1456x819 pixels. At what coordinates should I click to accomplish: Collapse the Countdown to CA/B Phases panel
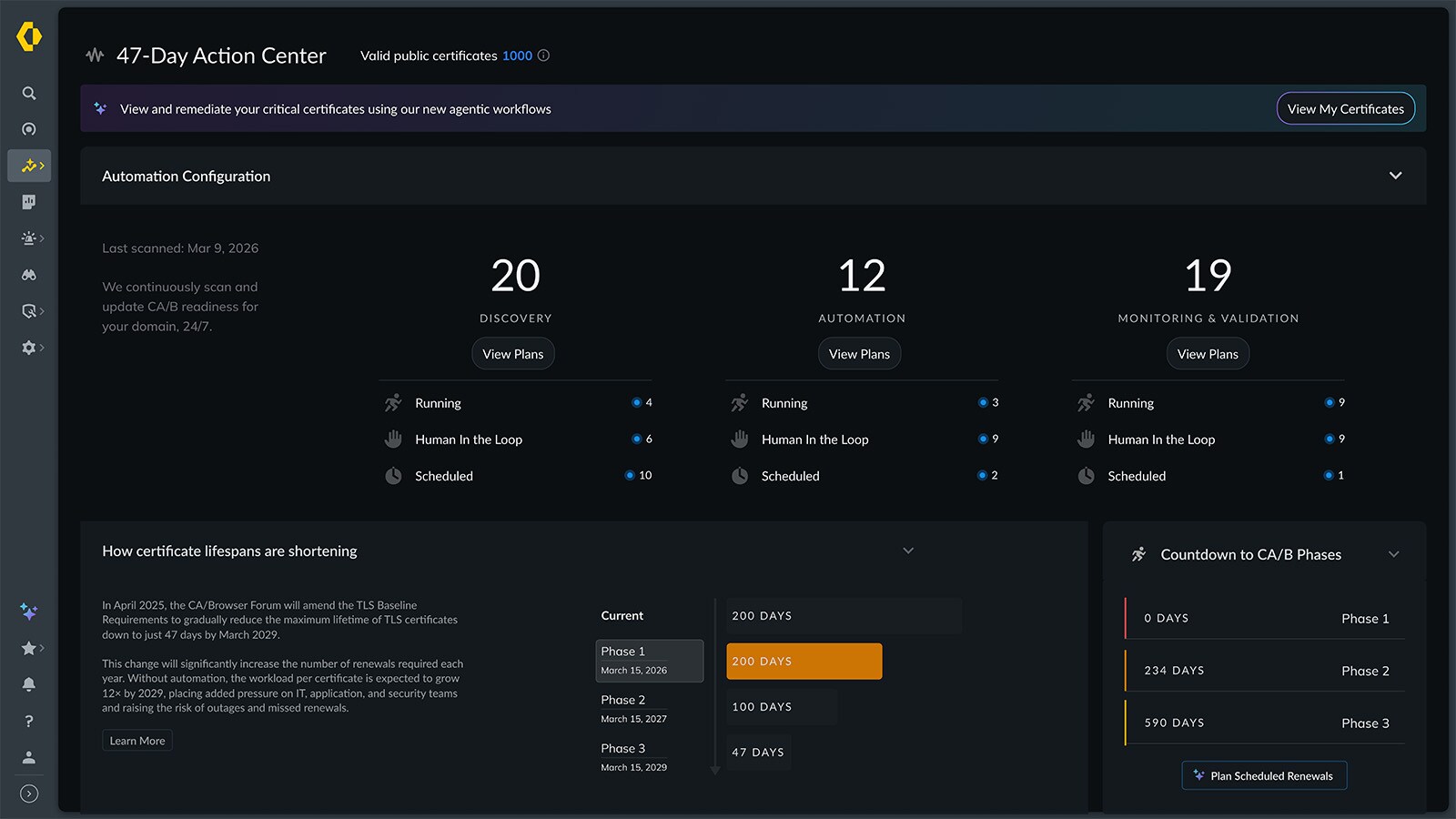pyautogui.click(x=1393, y=554)
